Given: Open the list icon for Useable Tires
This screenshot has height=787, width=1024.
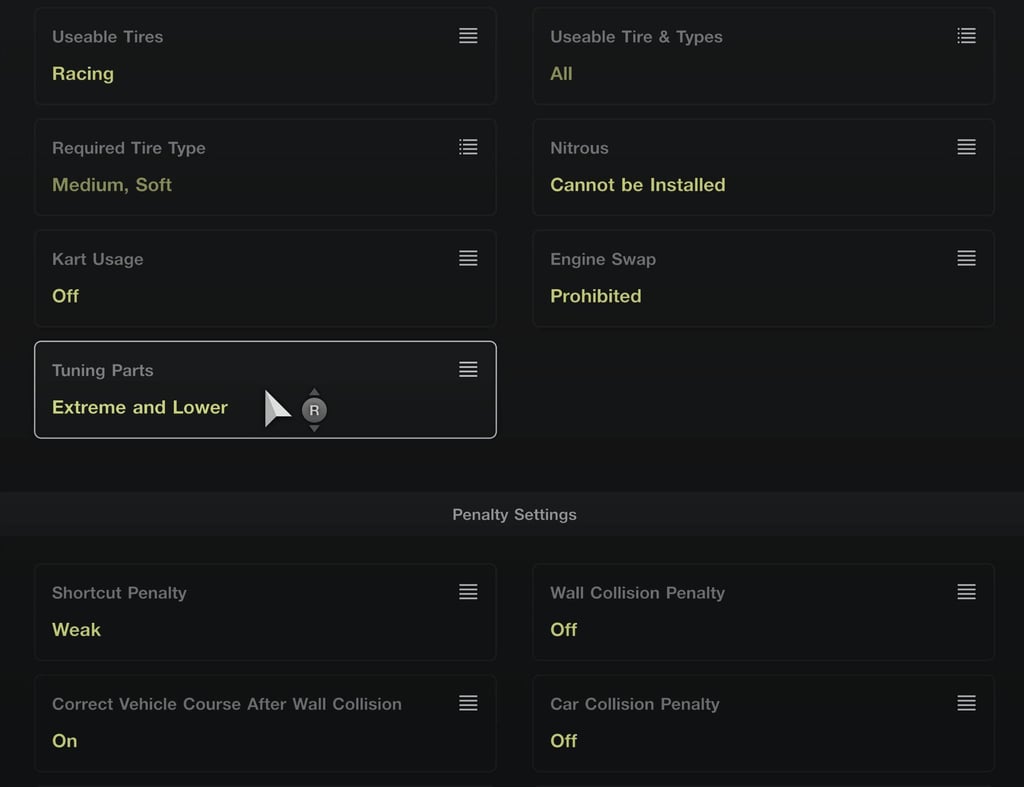Looking at the screenshot, I should [x=468, y=36].
